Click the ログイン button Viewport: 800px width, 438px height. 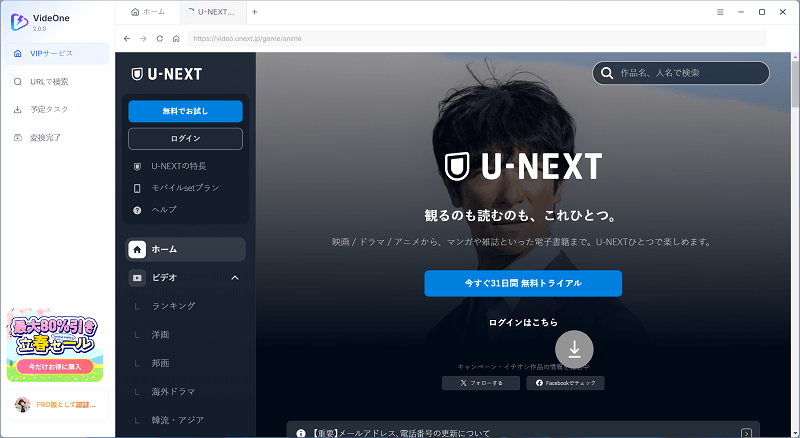[185, 139]
